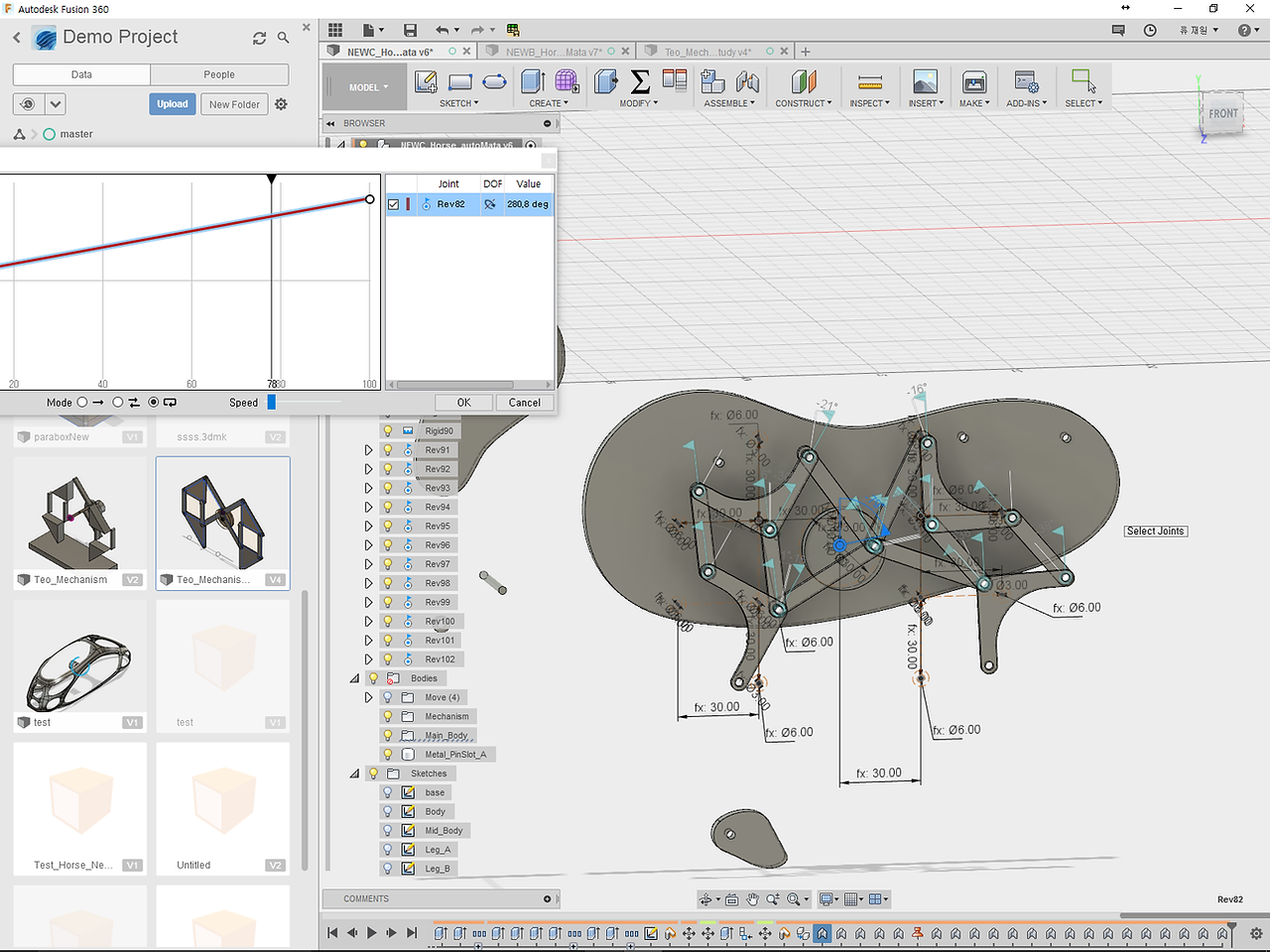Click the Pan hand icon in navigation bar
This screenshot has width=1270, height=952.
(752, 899)
